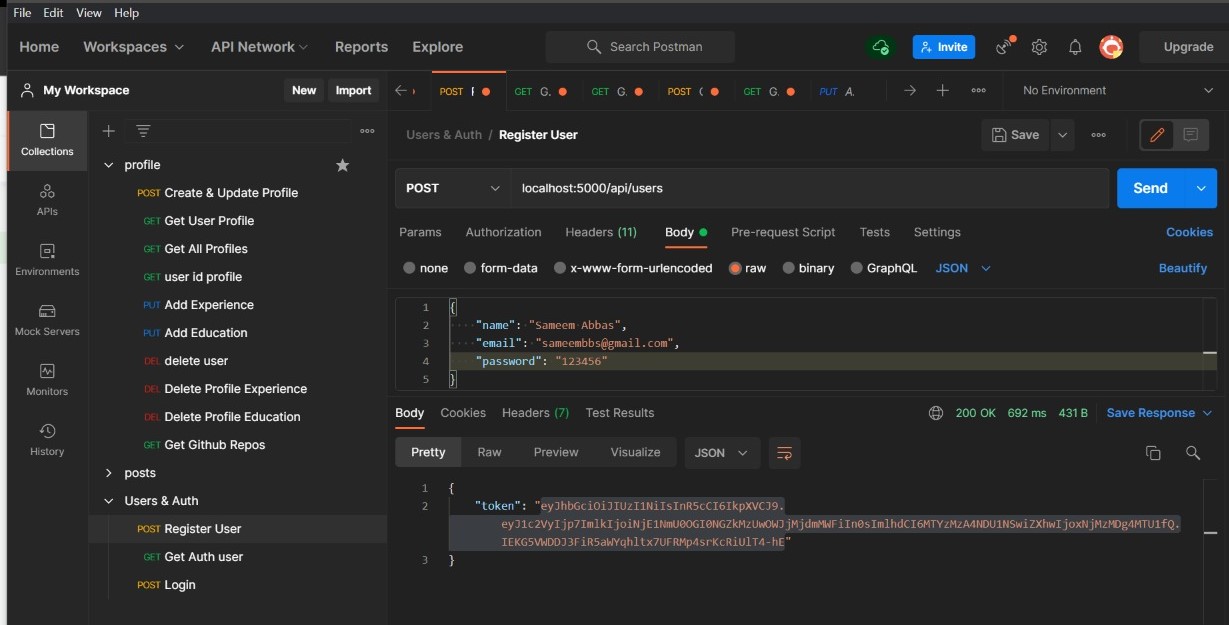The height and width of the screenshot is (625, 1229).
Task: Open the Save options arrow
Action: pyautogui.click(x=1062, y=135)
